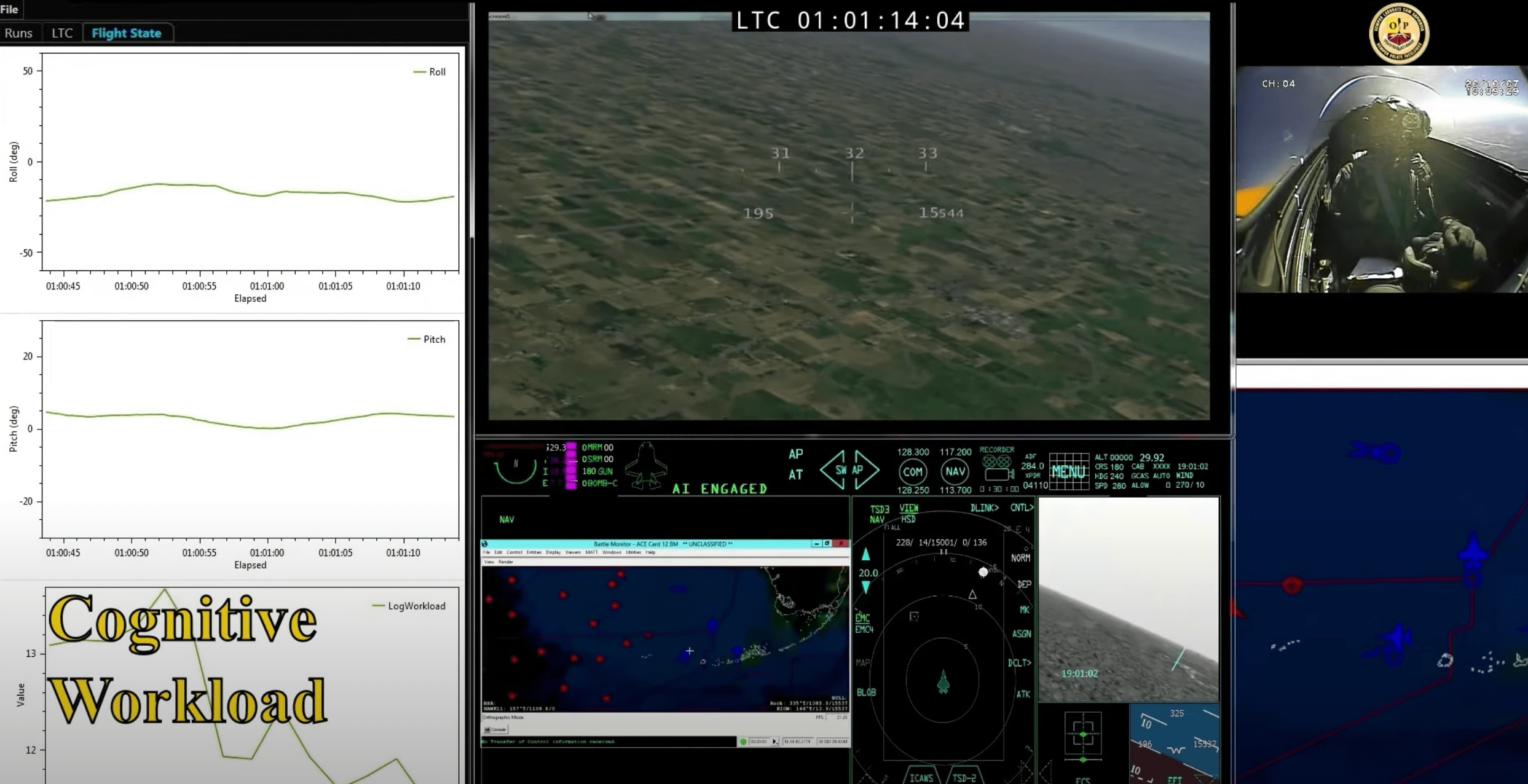Click the COM radio circle icon
Screen dimensions: 1528x784
click(x=913, y=472)
